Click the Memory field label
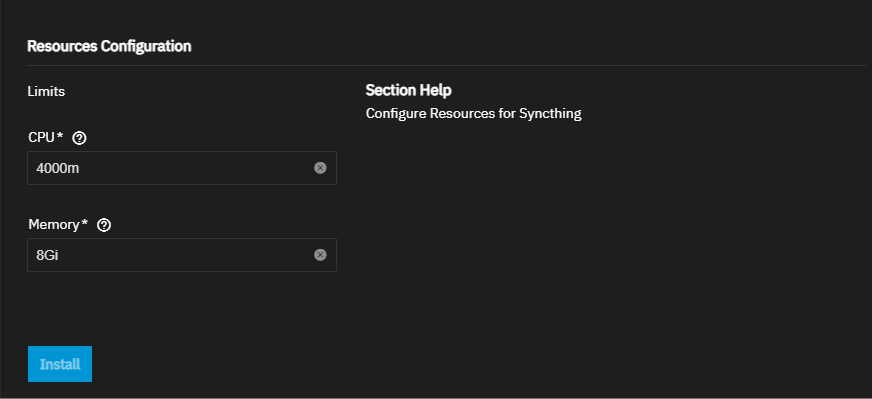 54,225
